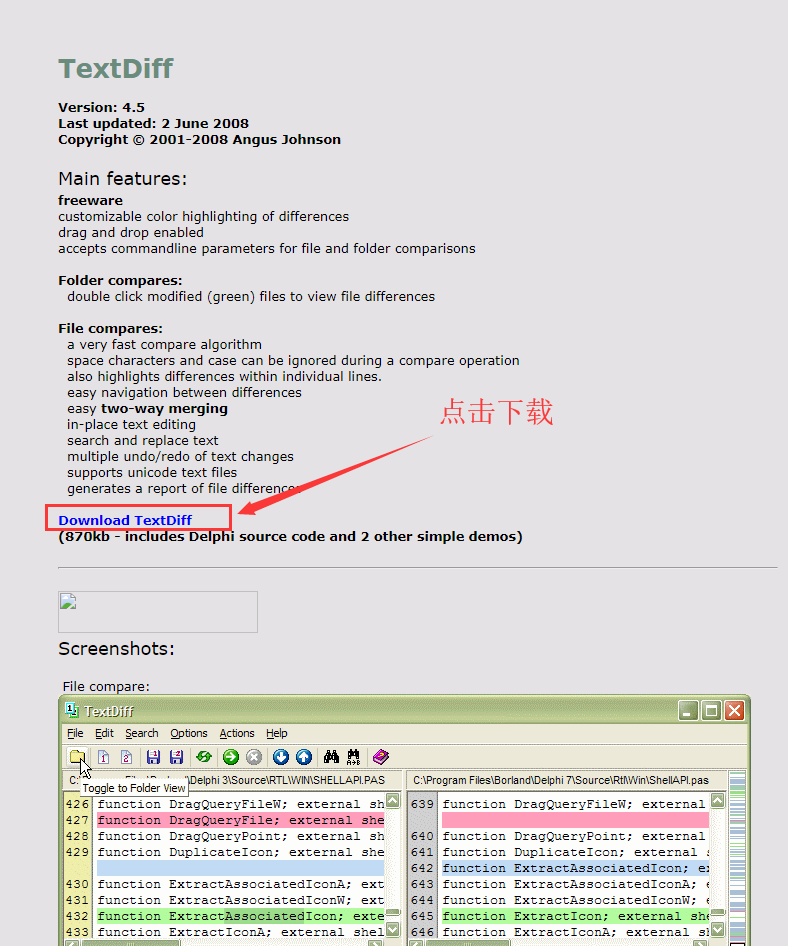788x946 pixels.
Task: Click left pane line 429 DuplicateIcon
Action: coord(240,852)
